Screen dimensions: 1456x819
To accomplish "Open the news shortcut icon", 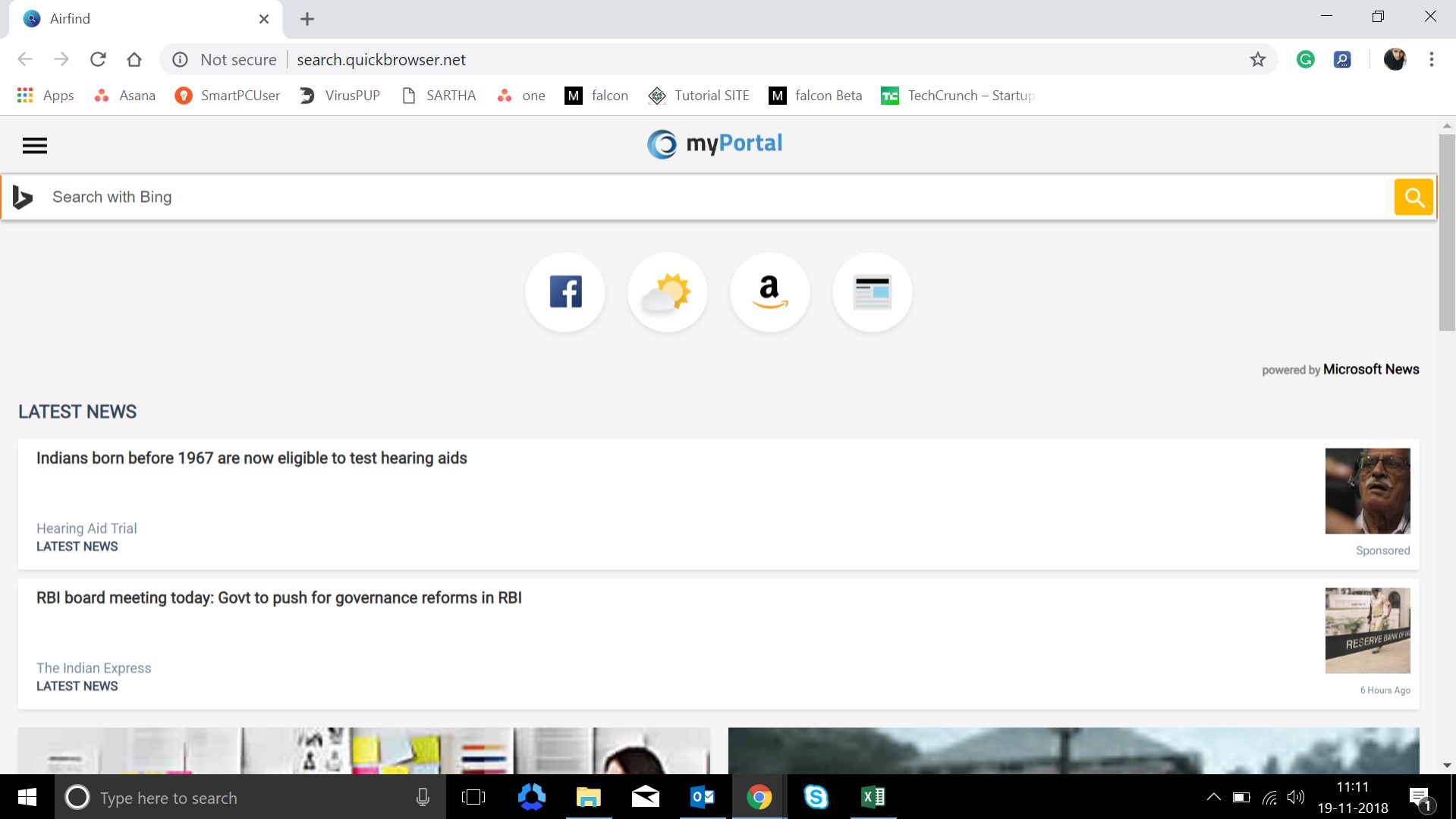I will 872,292.
